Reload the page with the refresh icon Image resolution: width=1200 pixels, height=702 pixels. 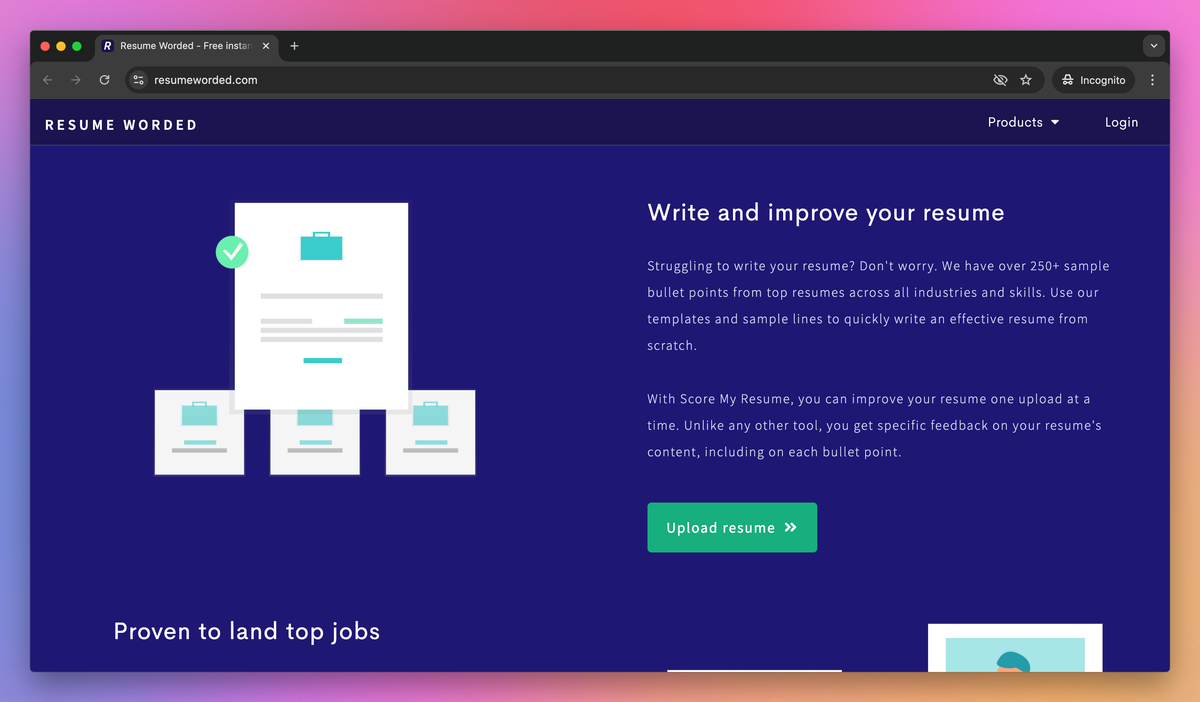pyautogui.click(x=105, y=80)
